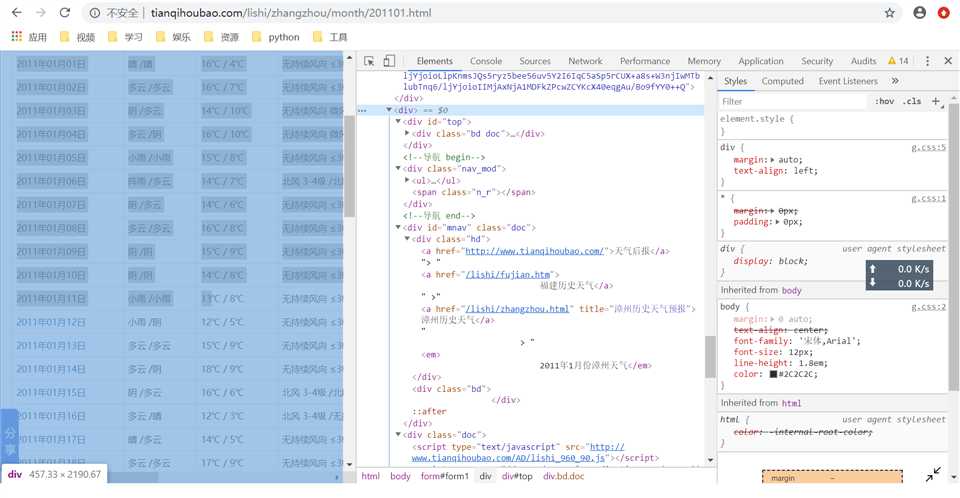Screen dimensions: 960x498
Task: Open g.css:5 source link
Action: pyautogui.click(x=928, y=148)
